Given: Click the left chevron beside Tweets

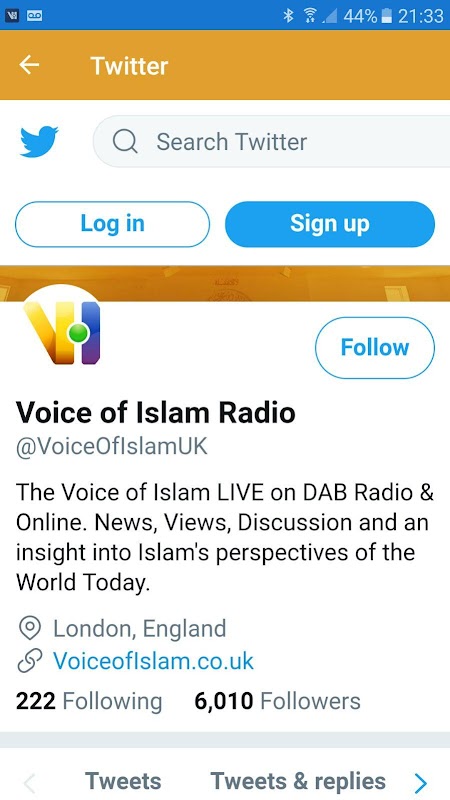Looking at the screenshot, I should pos(30,781).
